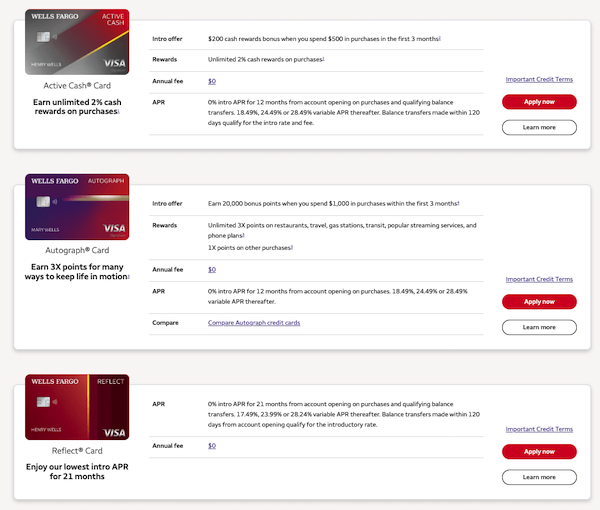
Task: Open the Active Cash card image
Action: (77, 42)
